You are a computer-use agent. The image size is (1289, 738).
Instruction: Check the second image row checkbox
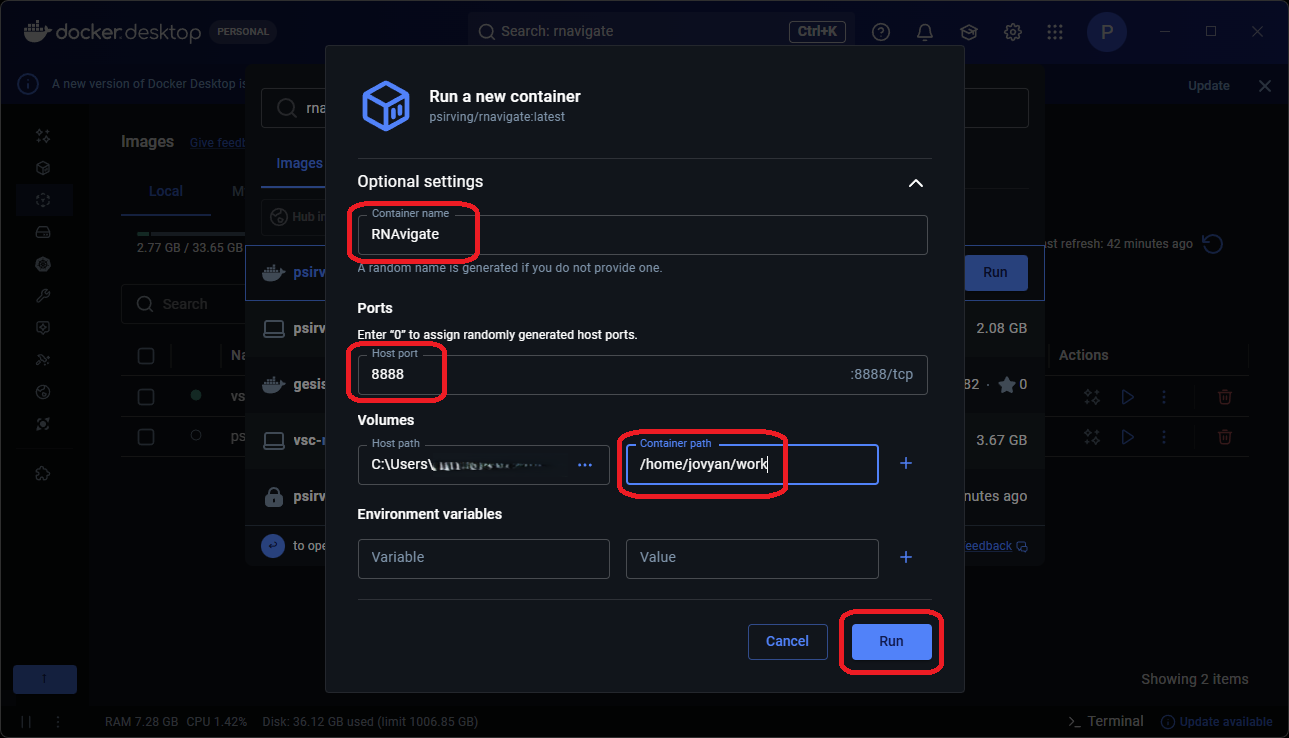click(x=146, y=437)
